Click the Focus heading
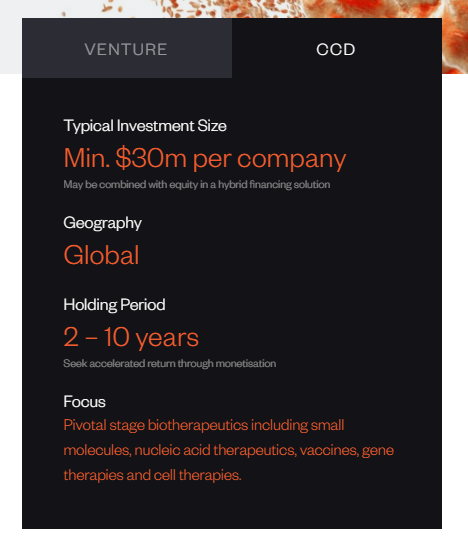Image resolution: width=468 pixels, height=538 pixels. tap(84, 402)
